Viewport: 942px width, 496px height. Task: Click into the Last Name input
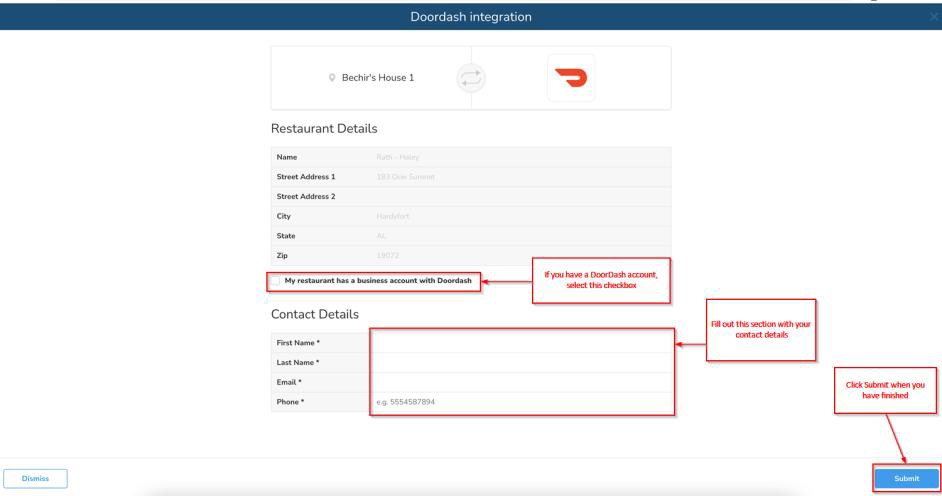520,362
